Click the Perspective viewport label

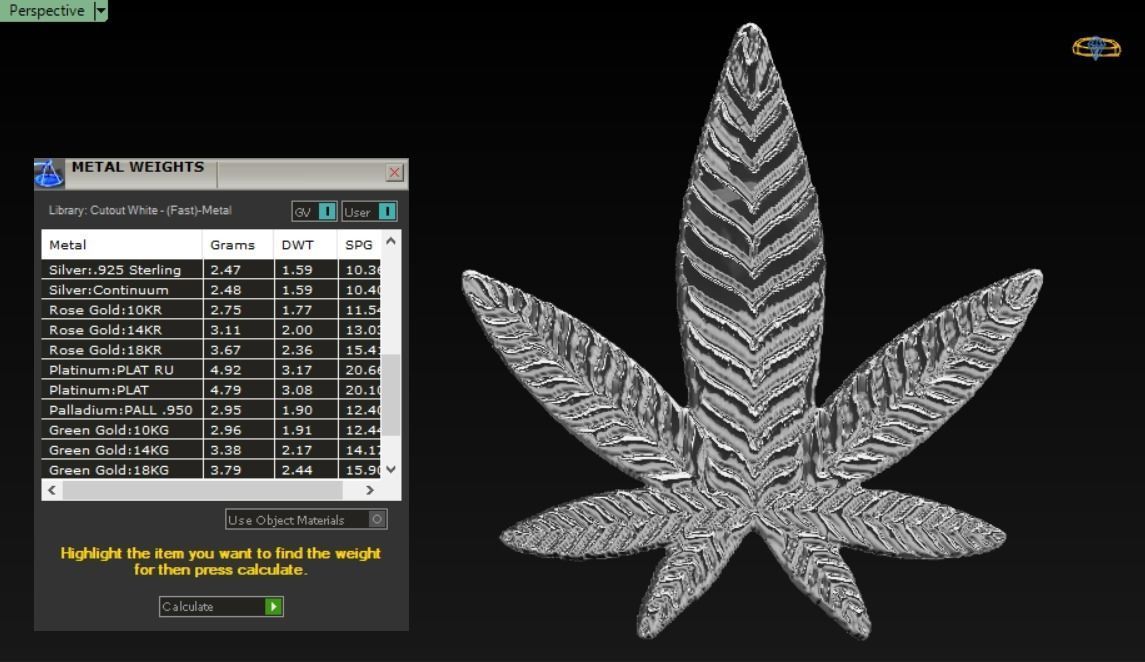click(46, 10)
